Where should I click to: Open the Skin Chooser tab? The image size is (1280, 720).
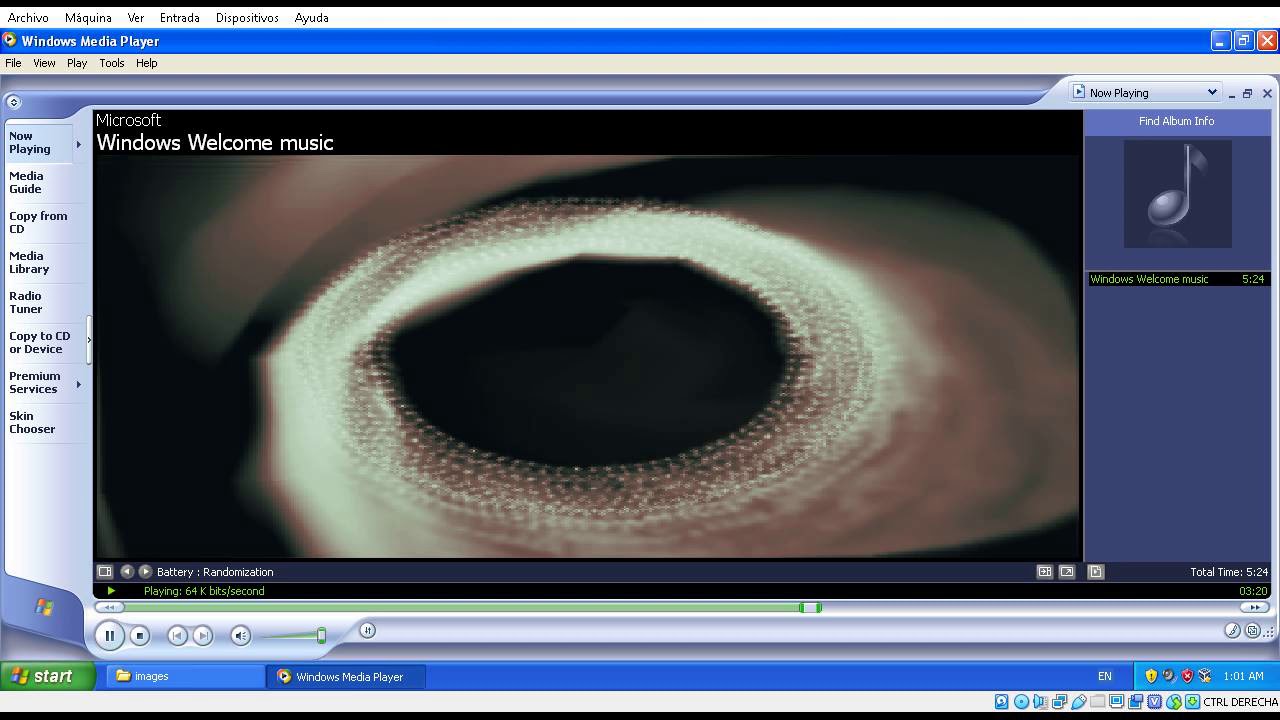point(38,422)
